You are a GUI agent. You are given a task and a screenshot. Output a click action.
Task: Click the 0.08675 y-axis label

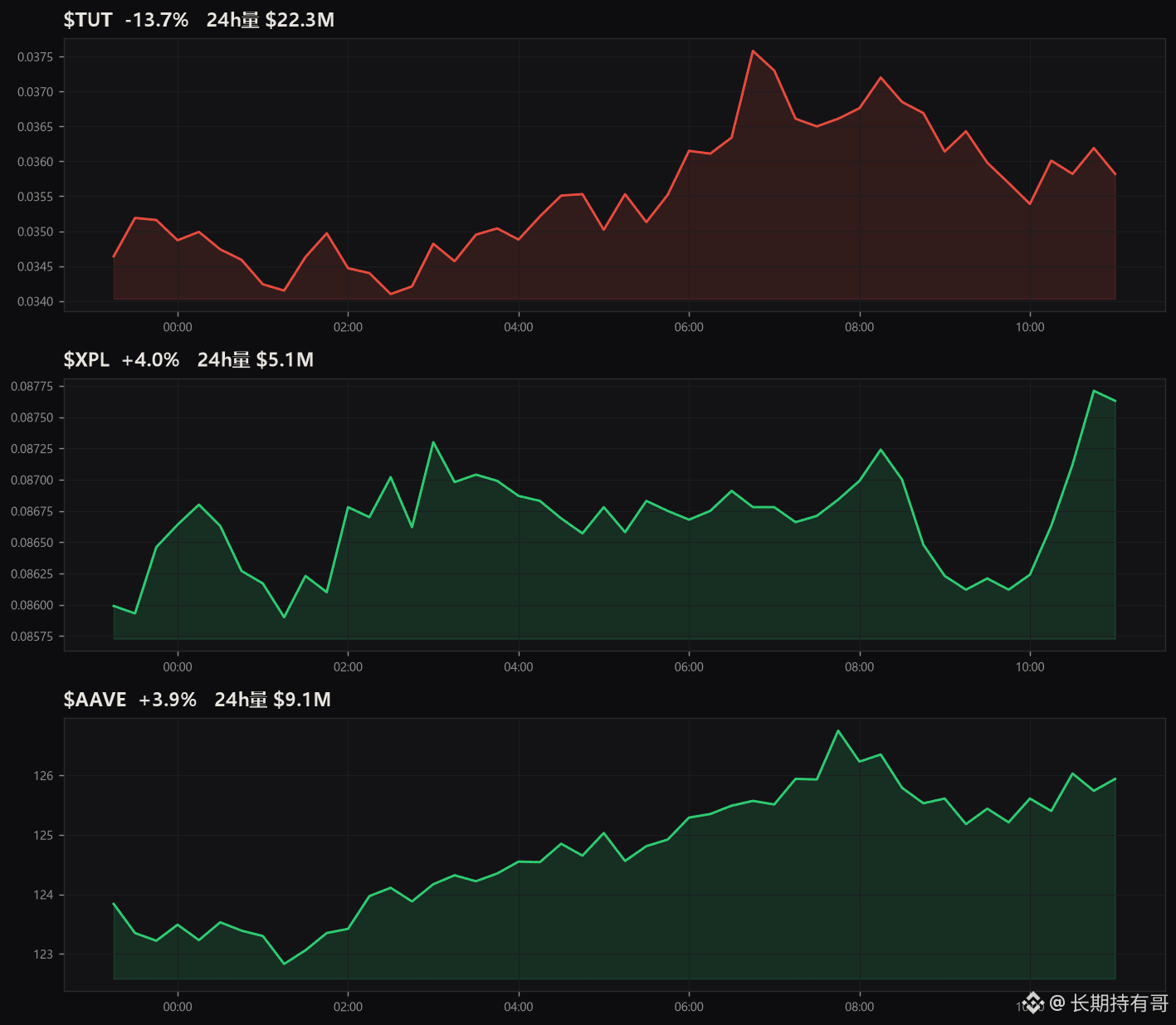click(x=32, y=511)
